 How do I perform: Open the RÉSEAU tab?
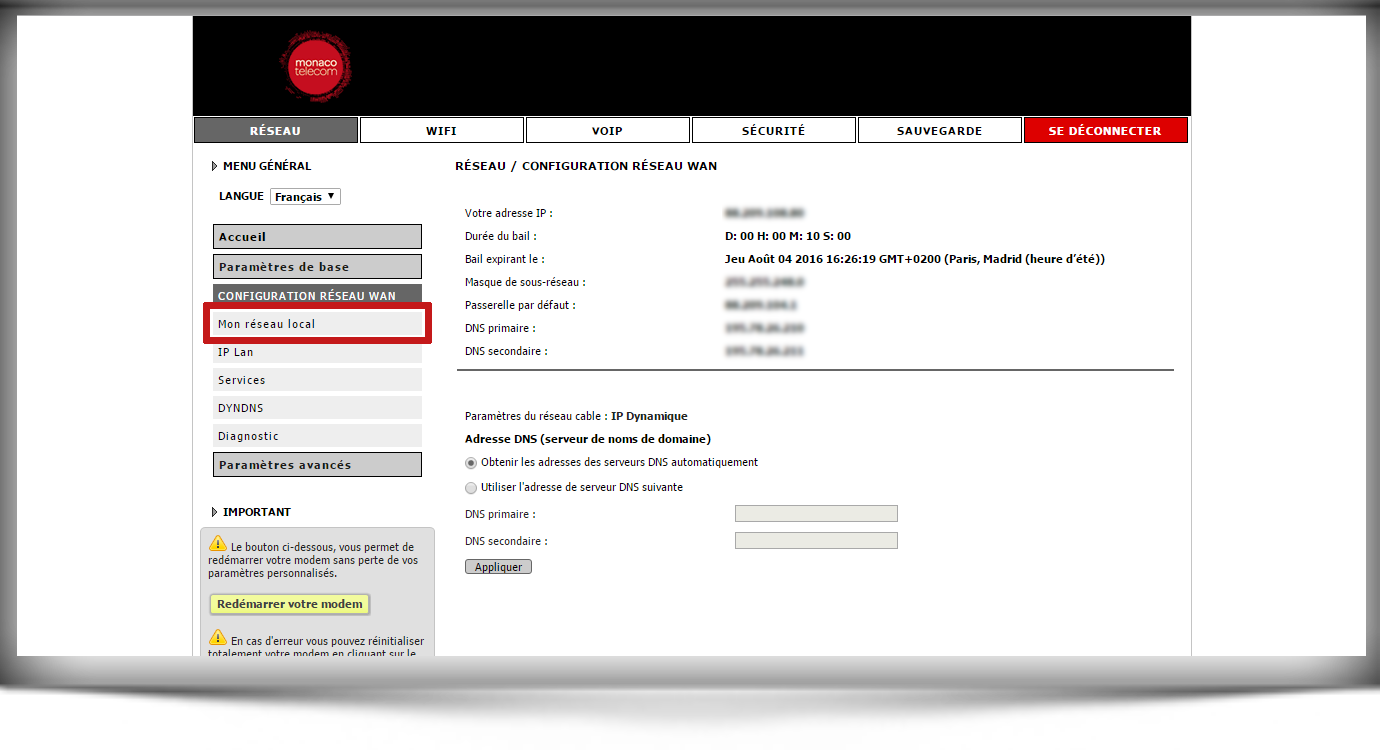point(275,130)
